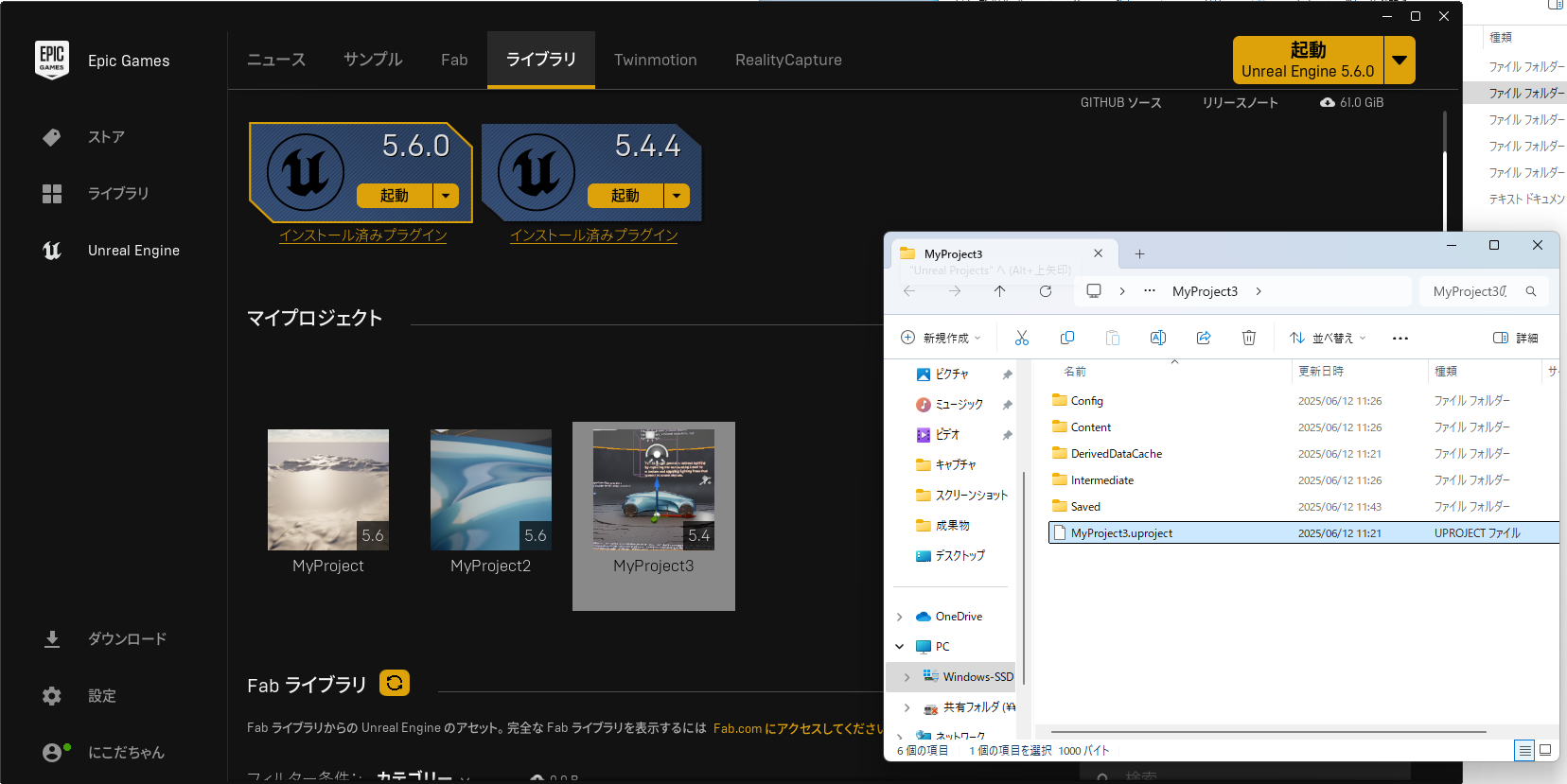Viewport: 1567px width, 784px height.
Task: Click the share icon in Explorer toolbar
Action: [x=1204, y=338]
